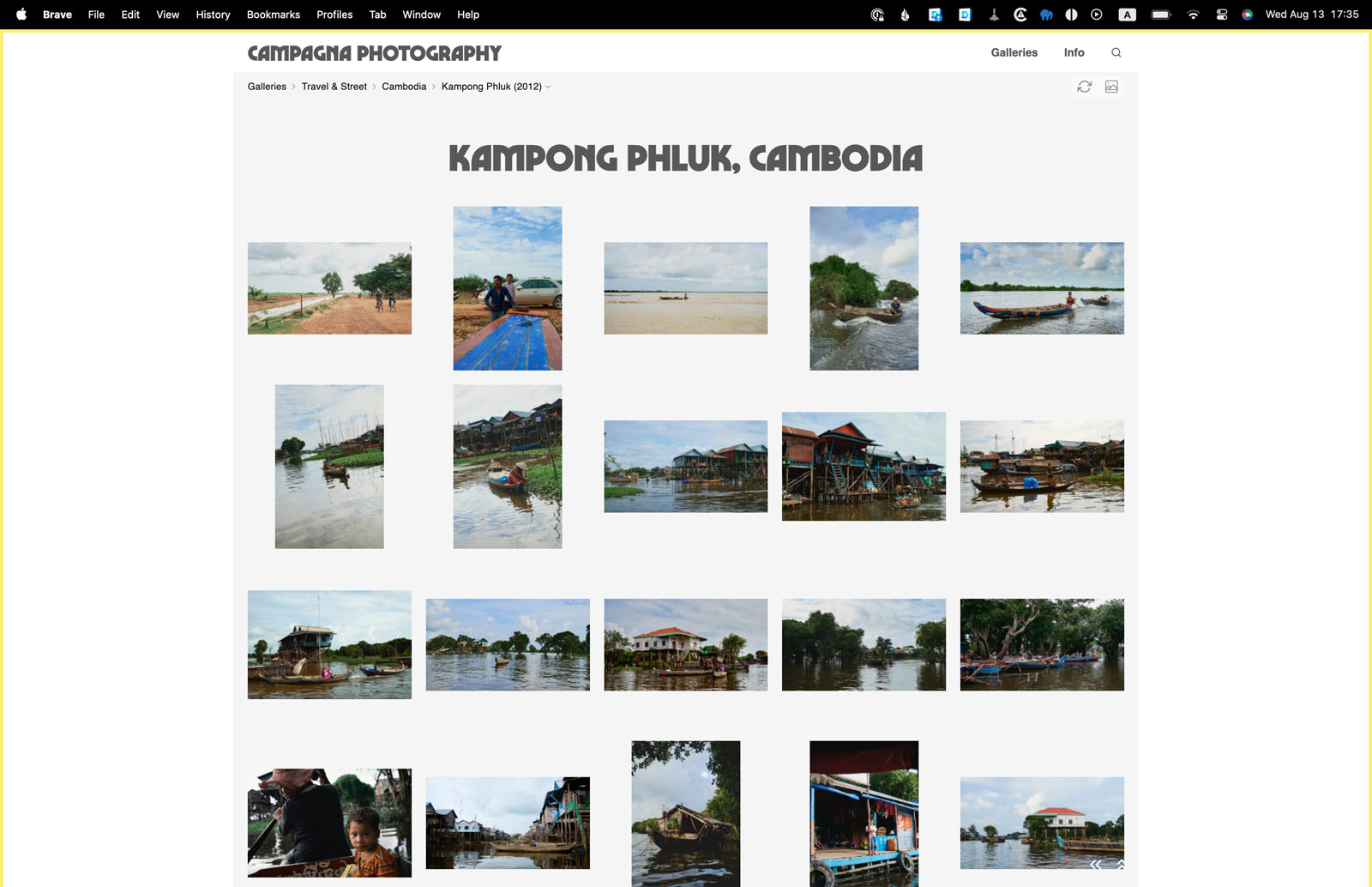Screen dimensions: 1372x887
Task: Open the canal between stilt houses photo
Action: [508, 823]
